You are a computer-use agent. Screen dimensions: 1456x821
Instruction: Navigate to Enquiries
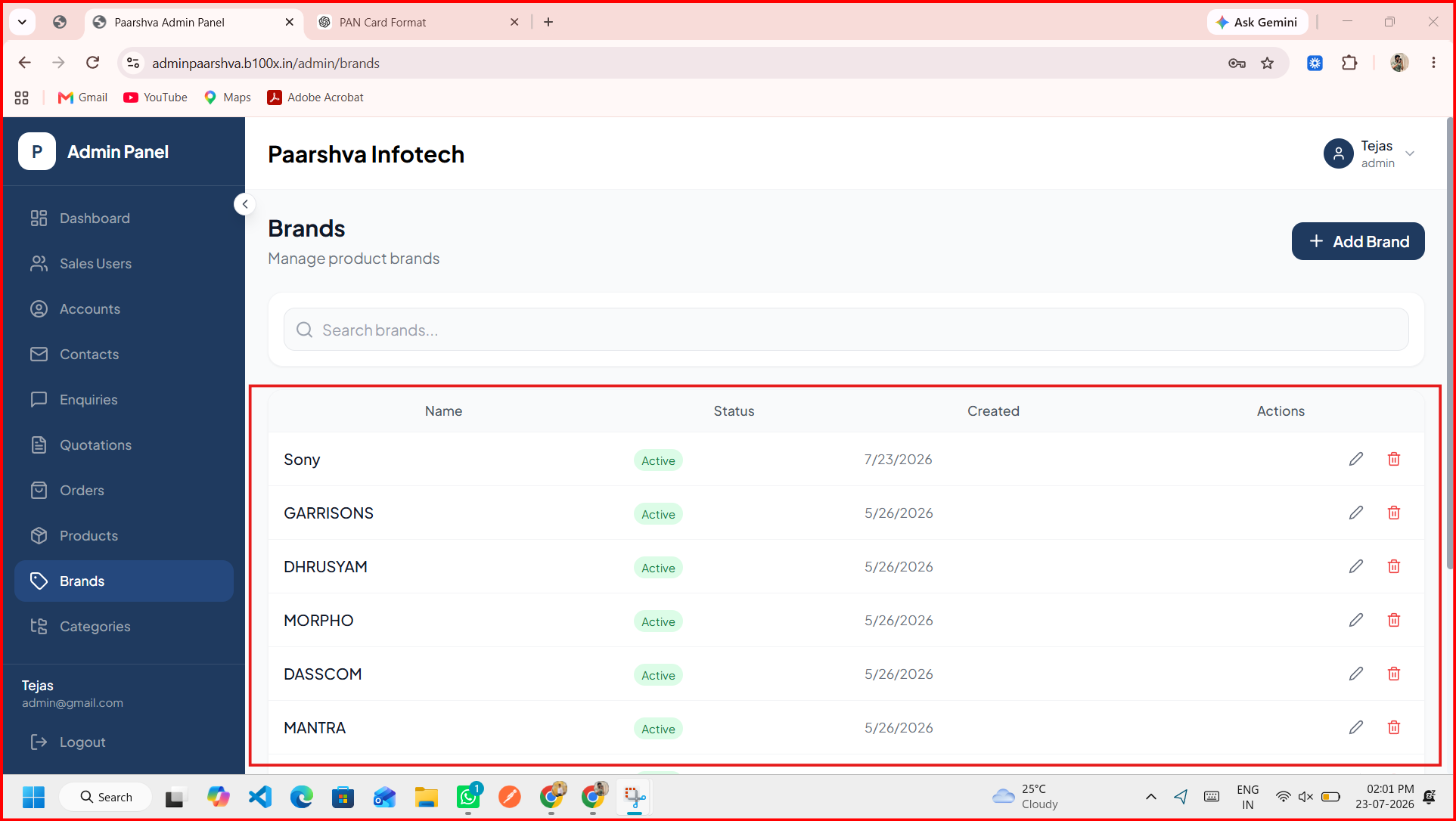pyautogui.click(x=124, y=400)
